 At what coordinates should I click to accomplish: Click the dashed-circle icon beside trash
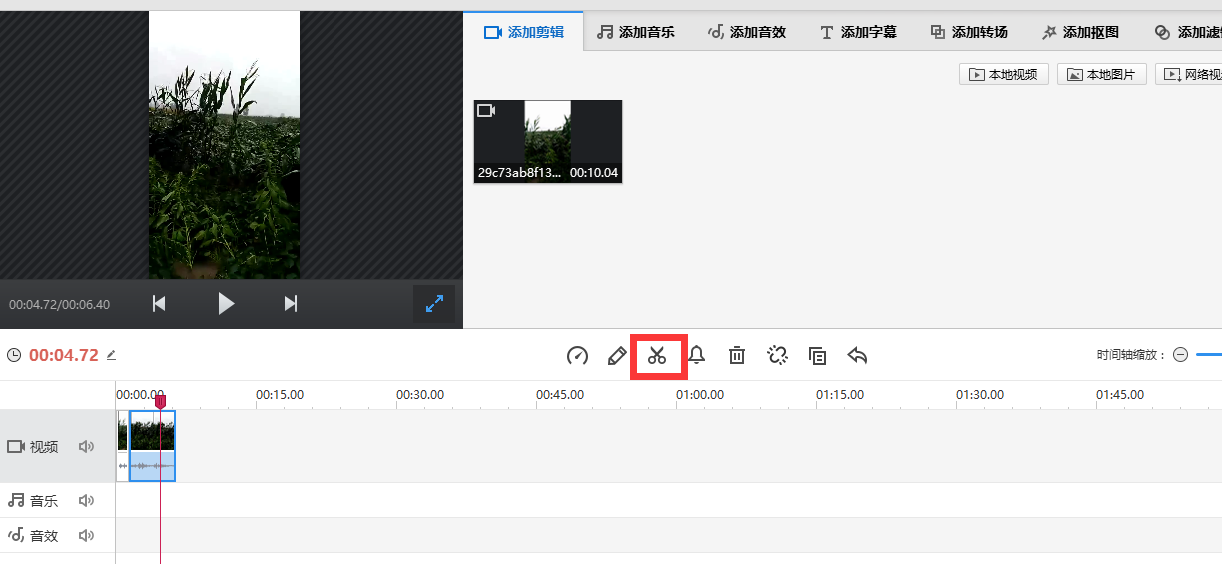pos(777,355)
